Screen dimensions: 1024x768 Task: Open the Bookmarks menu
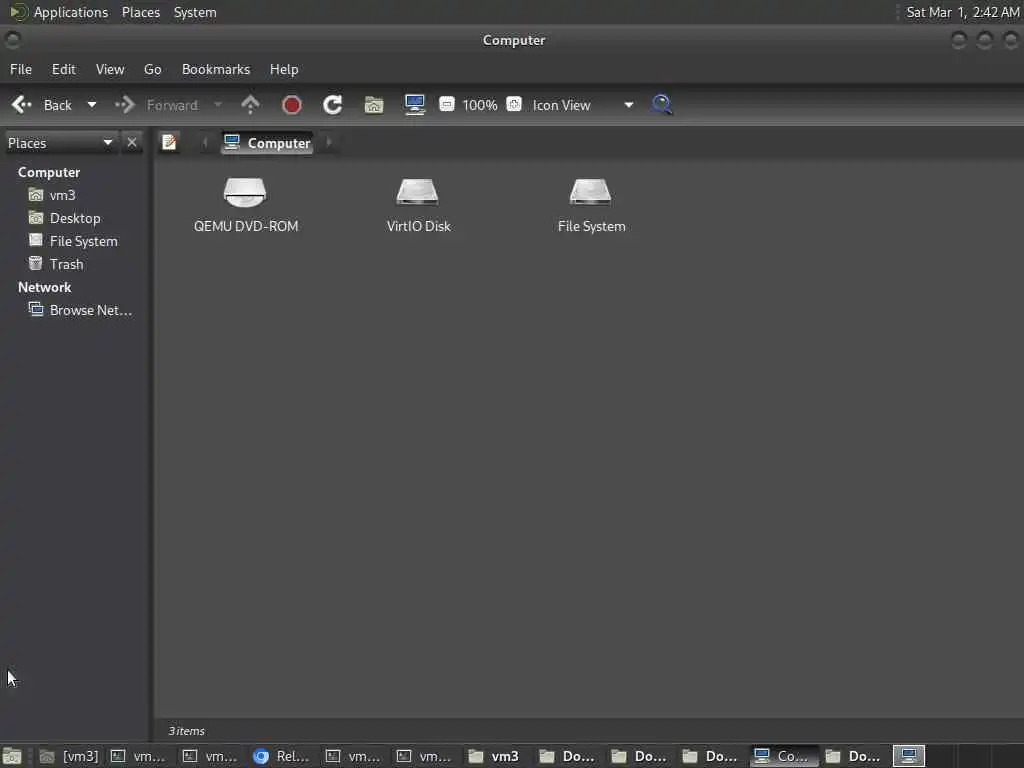(216, 69)
